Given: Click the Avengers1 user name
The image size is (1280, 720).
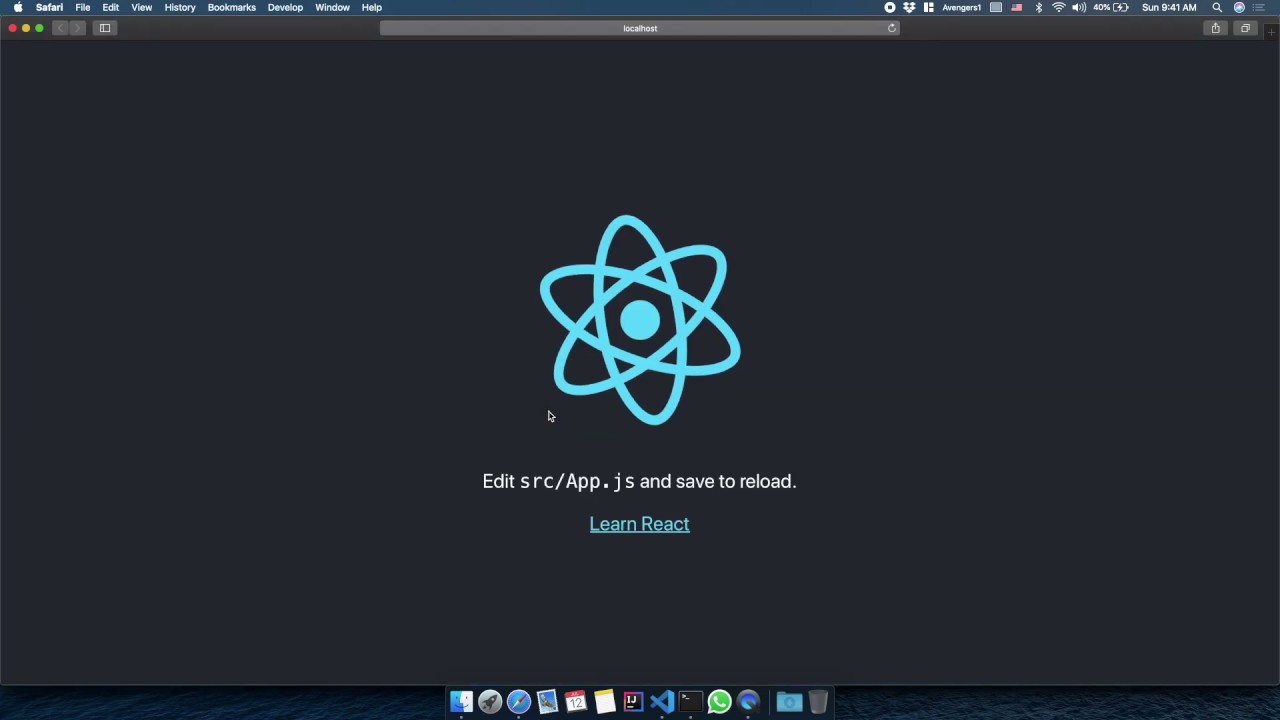Looking at the screenshot, I should [x=961, y=7].
